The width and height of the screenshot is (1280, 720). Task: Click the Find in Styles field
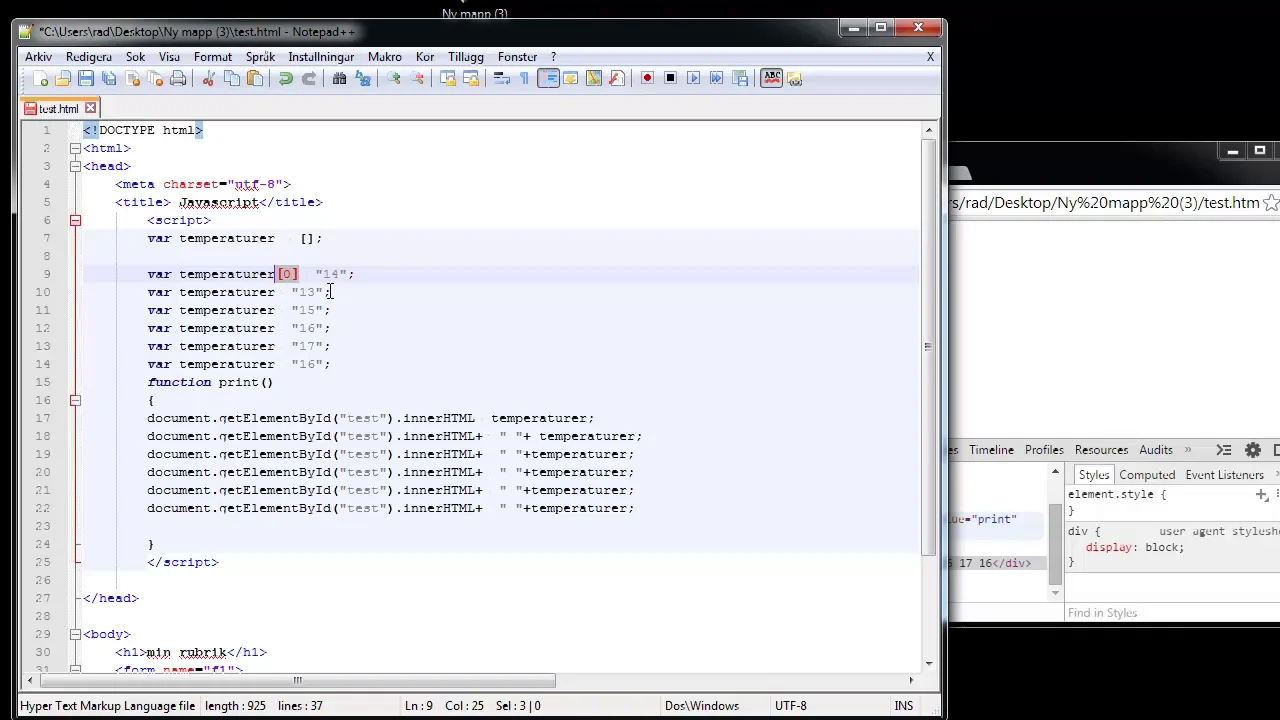click(1170, 613)
